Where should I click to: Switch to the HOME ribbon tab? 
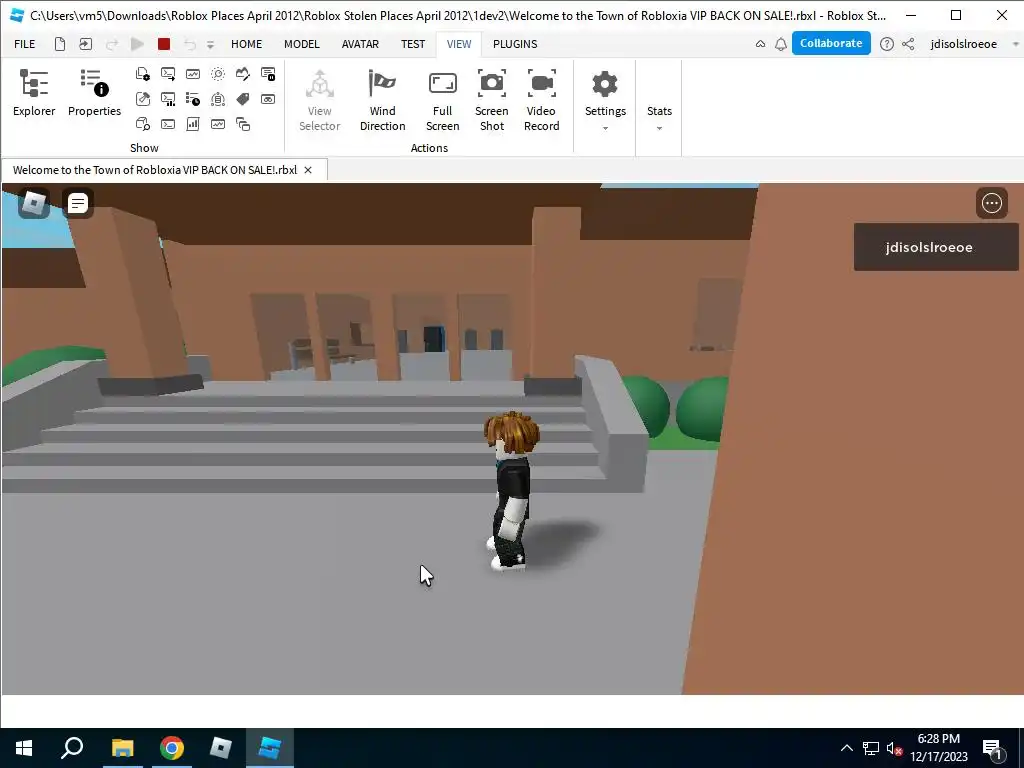click(x=246, y=44)
